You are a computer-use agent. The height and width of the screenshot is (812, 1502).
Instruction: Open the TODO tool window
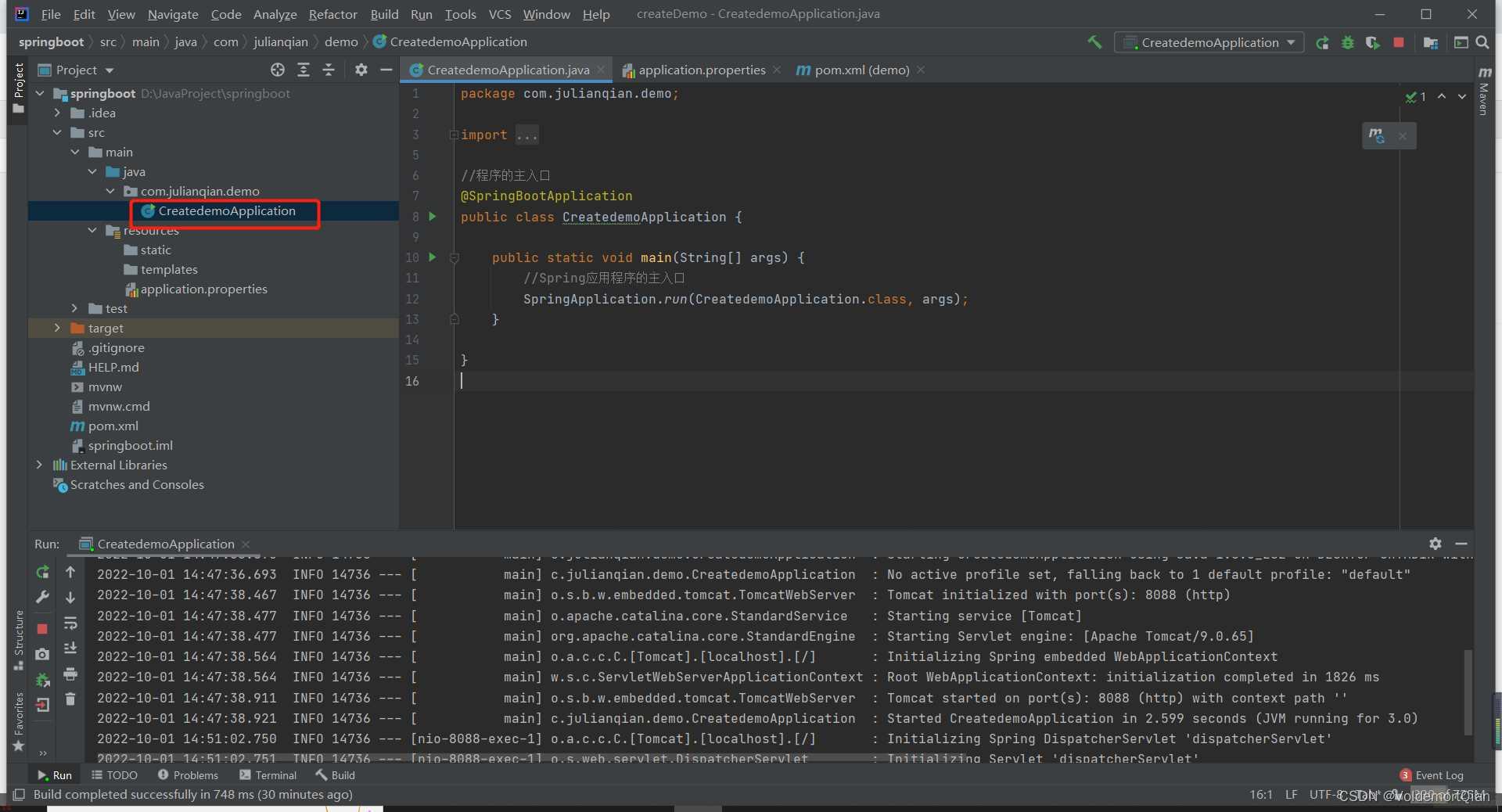click(x=114, y=775)
